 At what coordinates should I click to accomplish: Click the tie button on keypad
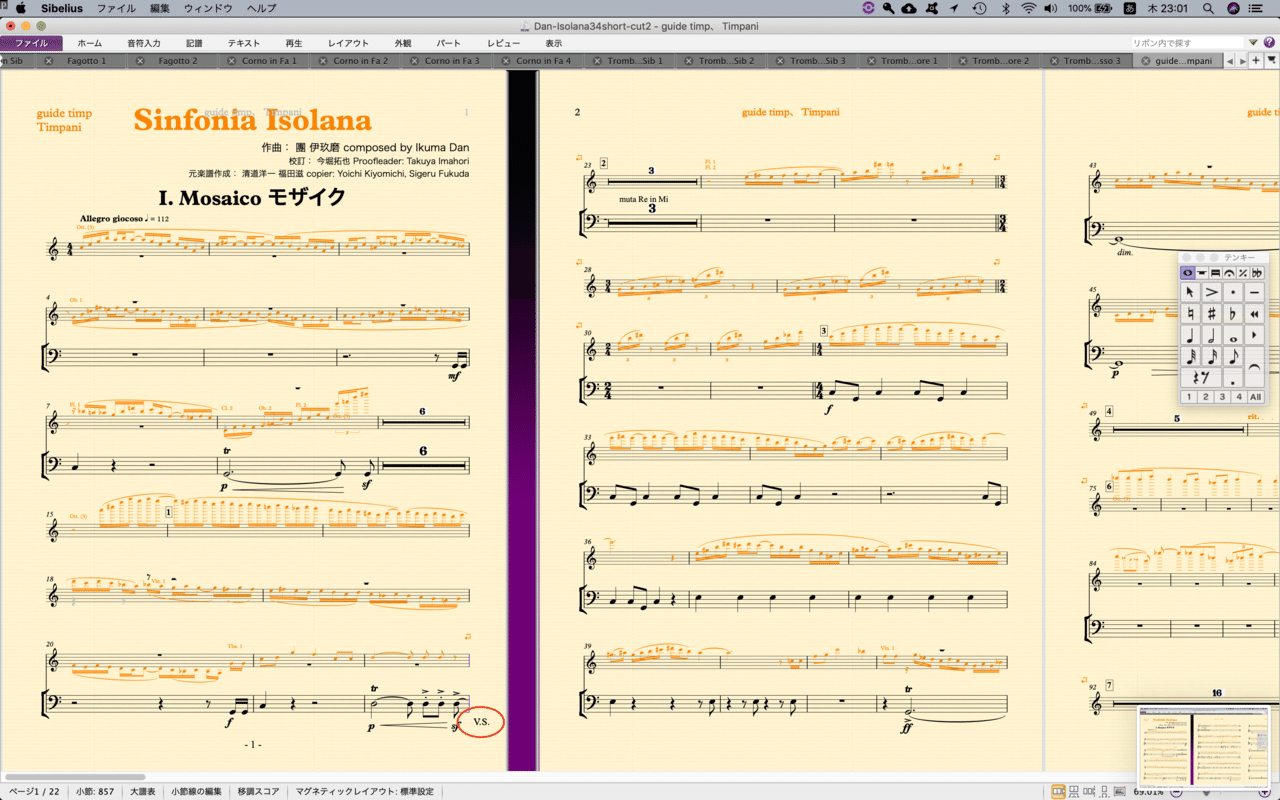tap(1254, 367)
